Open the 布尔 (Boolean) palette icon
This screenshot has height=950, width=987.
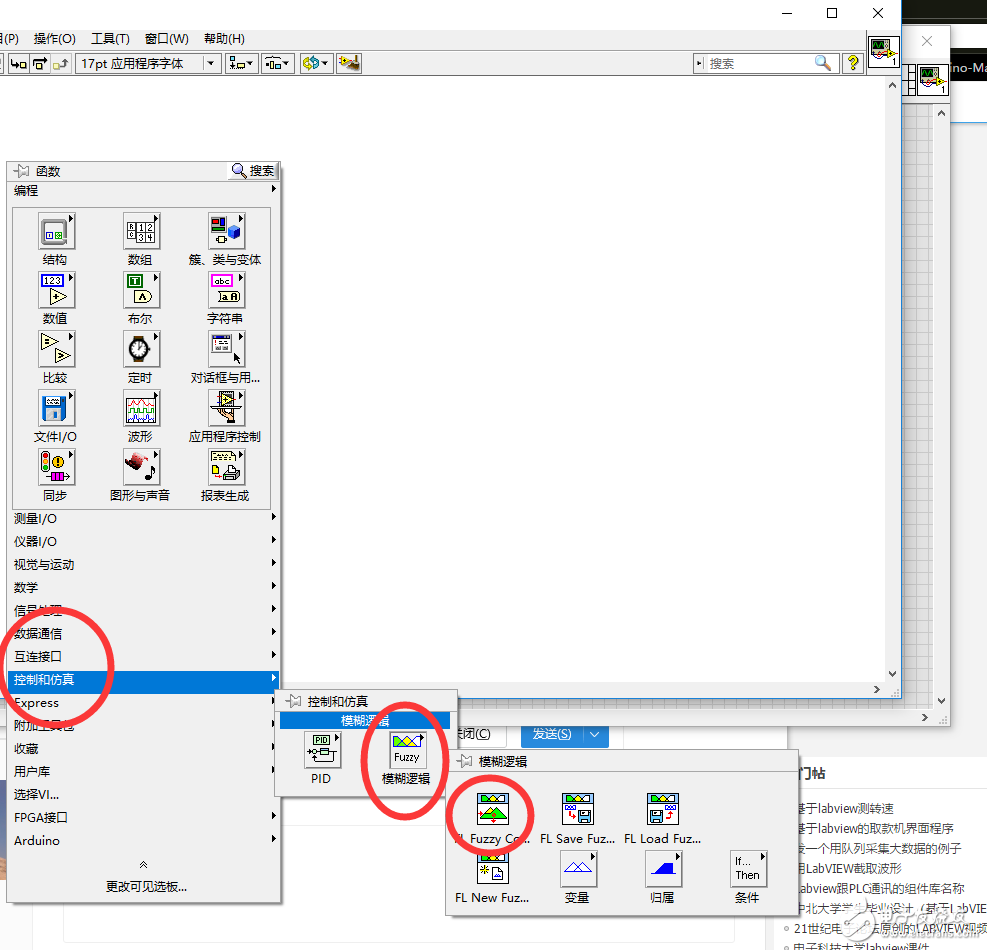[x=141, y=290]
